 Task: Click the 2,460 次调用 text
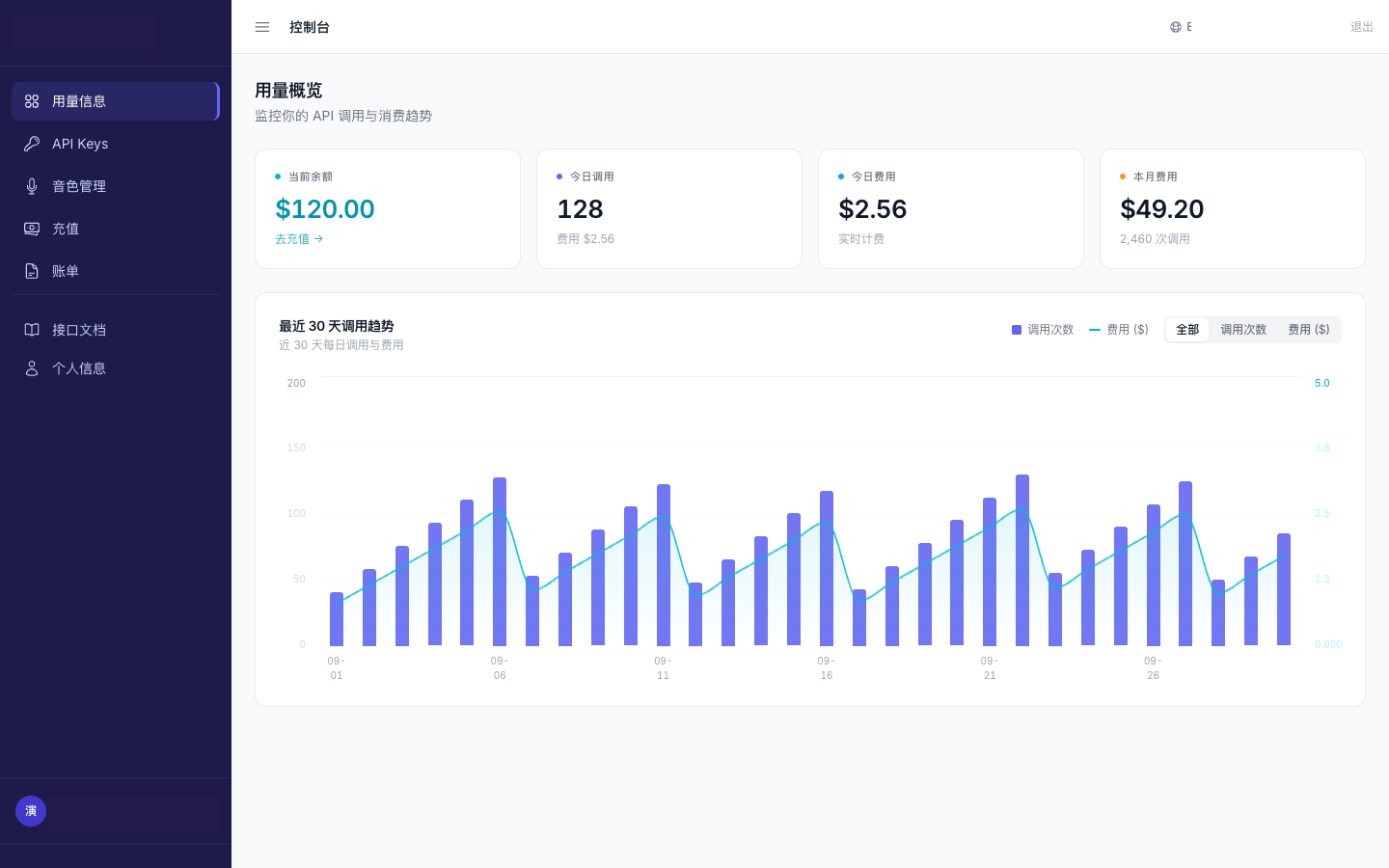coord(1155,239)
